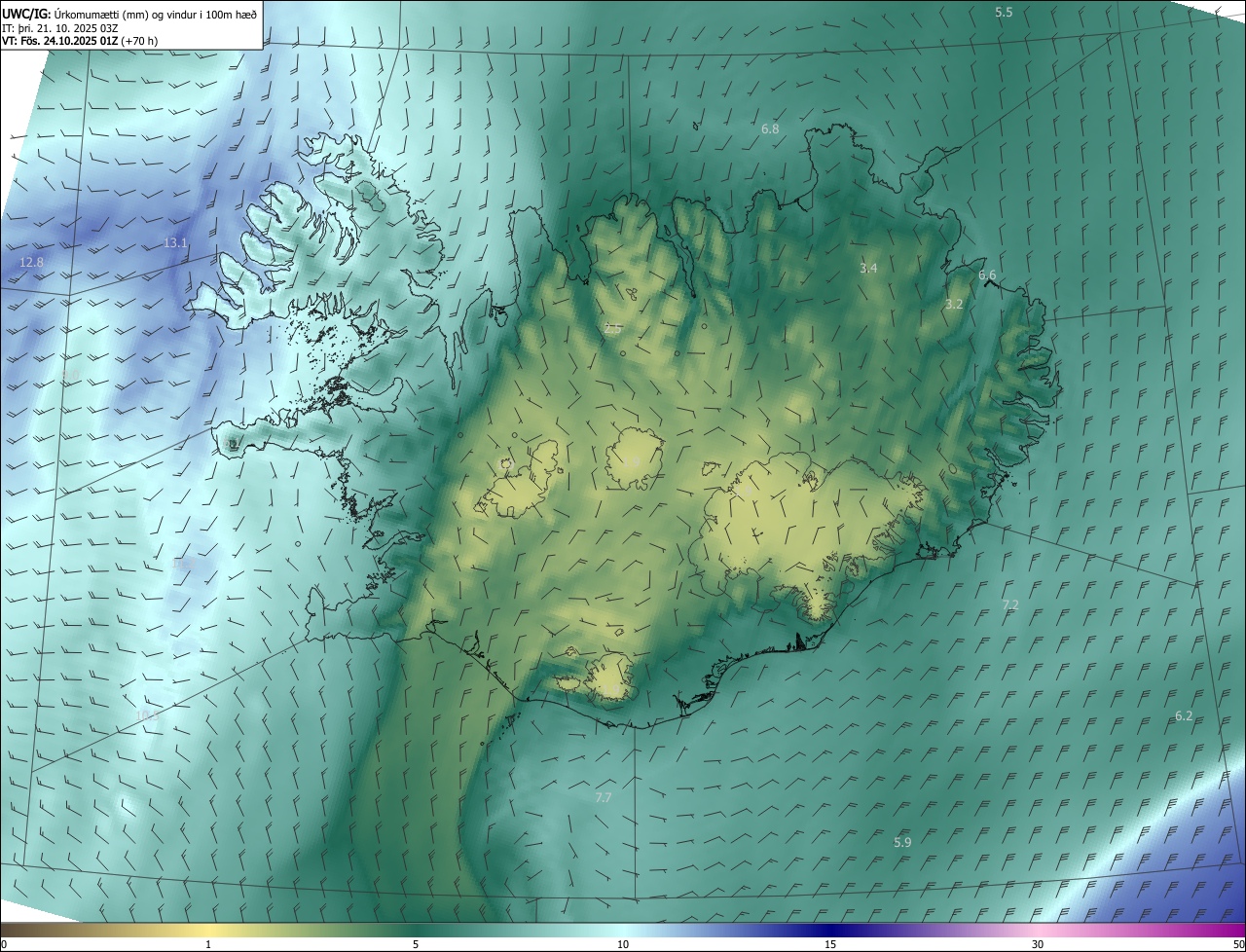The height and width of the screenshot is (952, 1246).
Task: Click the 5.9 value in the southern ocean
Action: pyautogui.click(x=902, y=842)
